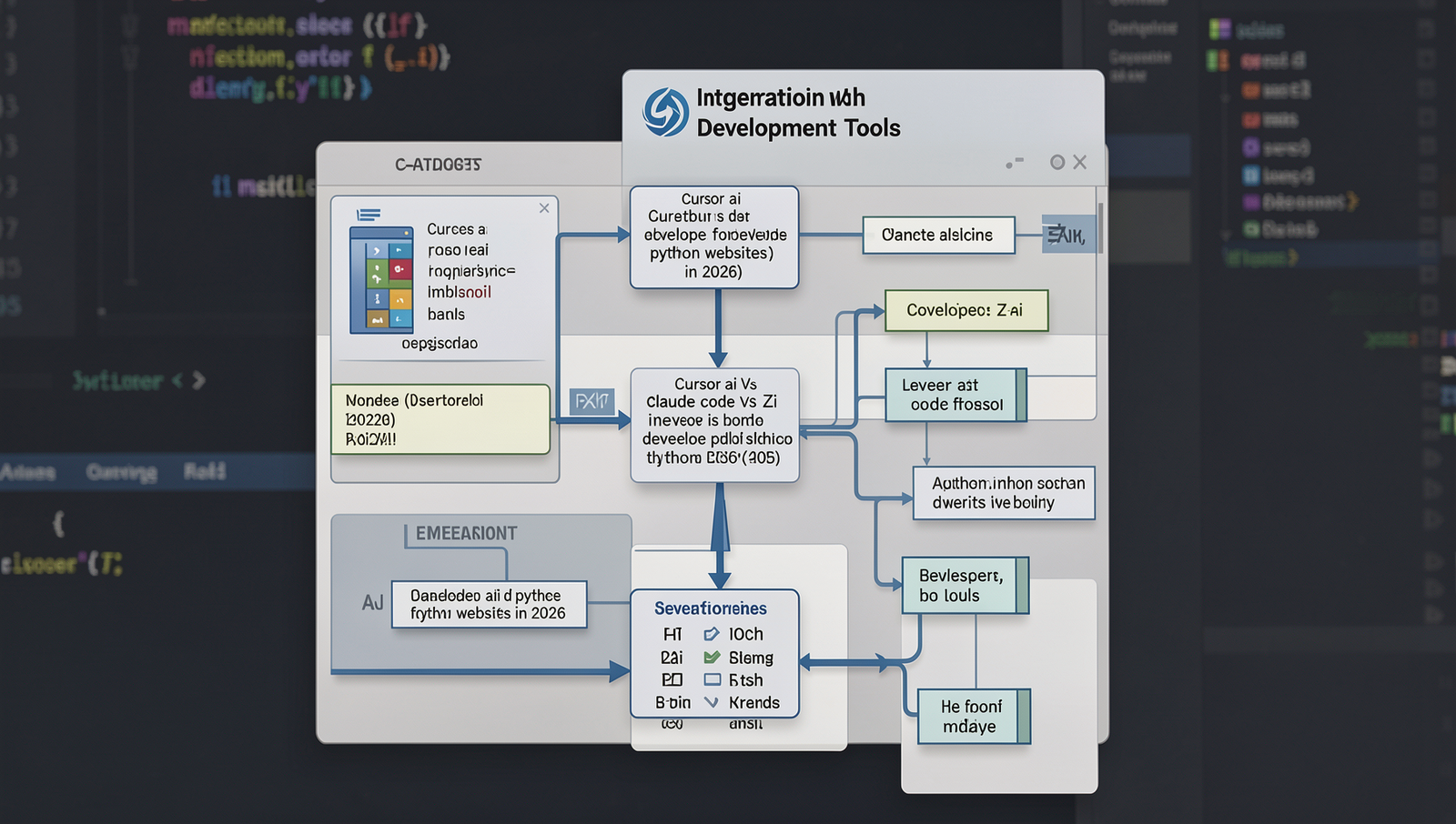The height and width of the screenshot is (824, 1456).
Task: Click the Oanedodeo aii d pythee box
Action: pos(490,605)
